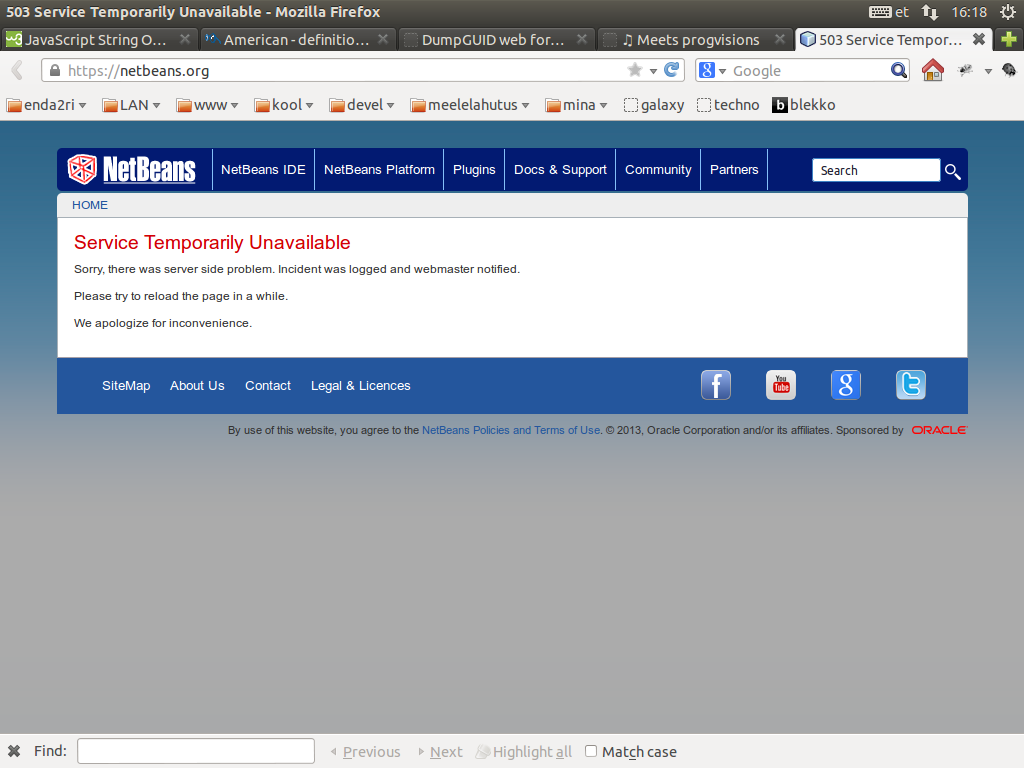Open Partners menu item
1024x768 pixels.
pyautogui.click(x=734, y=169)
